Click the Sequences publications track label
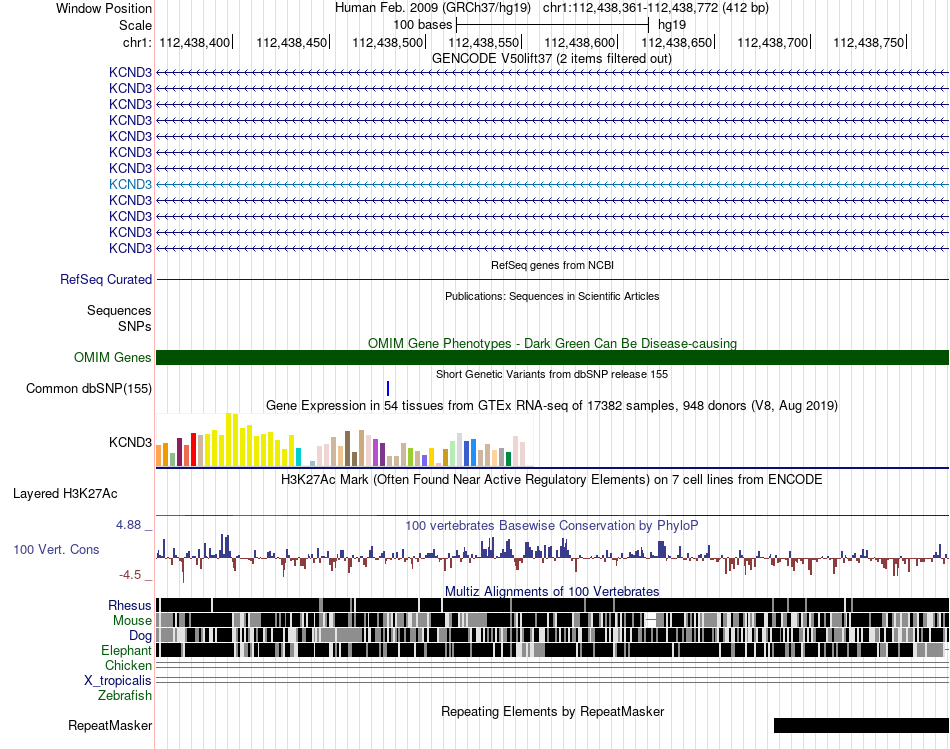The image size is (950, 749). tap(119, 311)
